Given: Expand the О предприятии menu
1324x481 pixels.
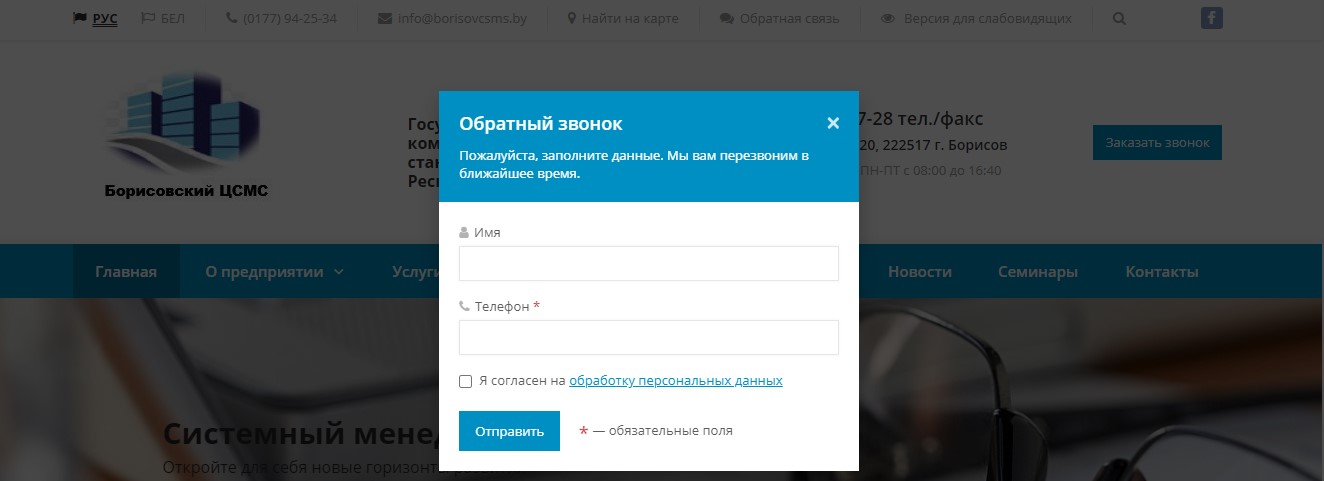Looking at the screenshot, I should pos(274,272).
